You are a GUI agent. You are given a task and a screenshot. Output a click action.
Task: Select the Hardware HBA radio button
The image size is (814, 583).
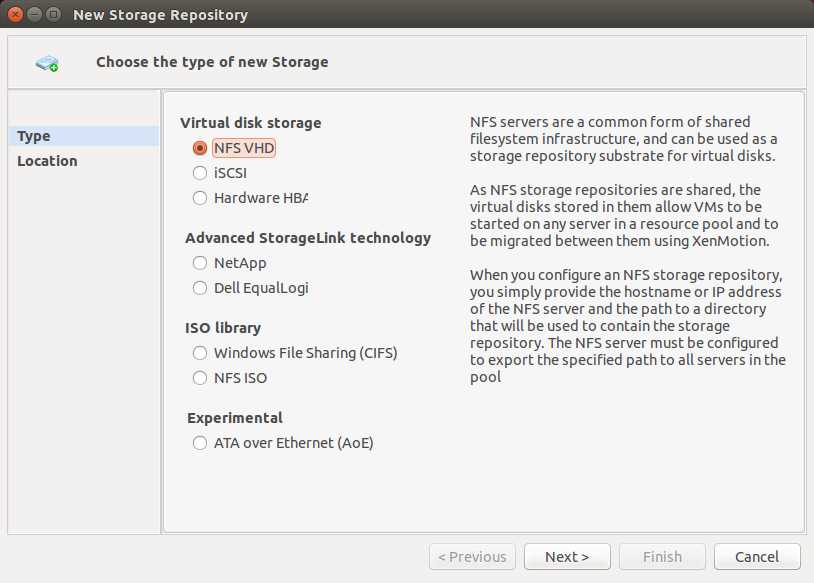tap(200, 198)
